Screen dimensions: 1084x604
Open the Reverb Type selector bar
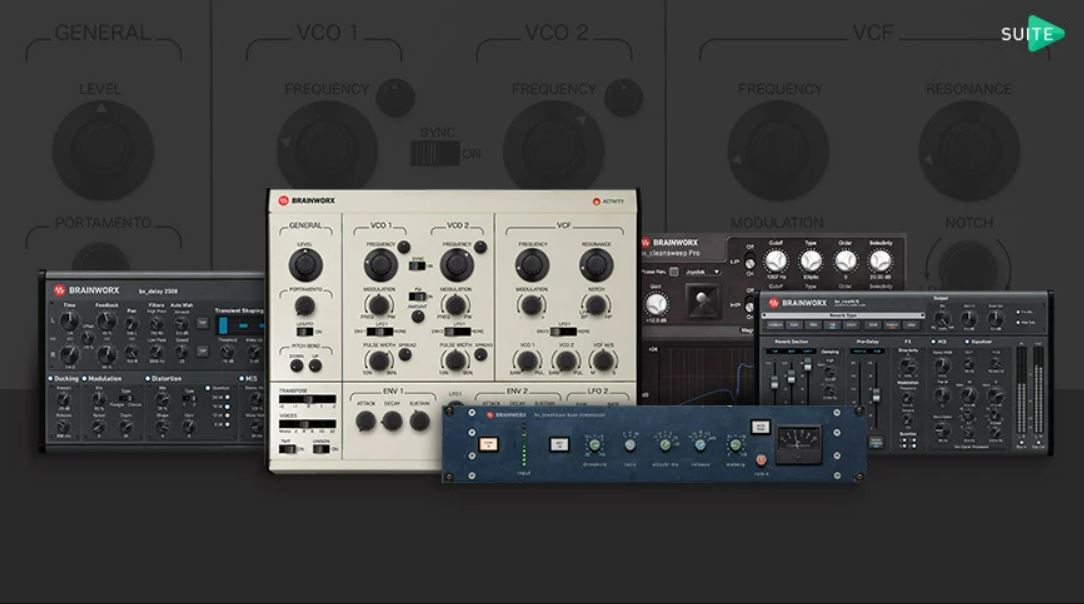pyautogui.click(x=843, y=316)
